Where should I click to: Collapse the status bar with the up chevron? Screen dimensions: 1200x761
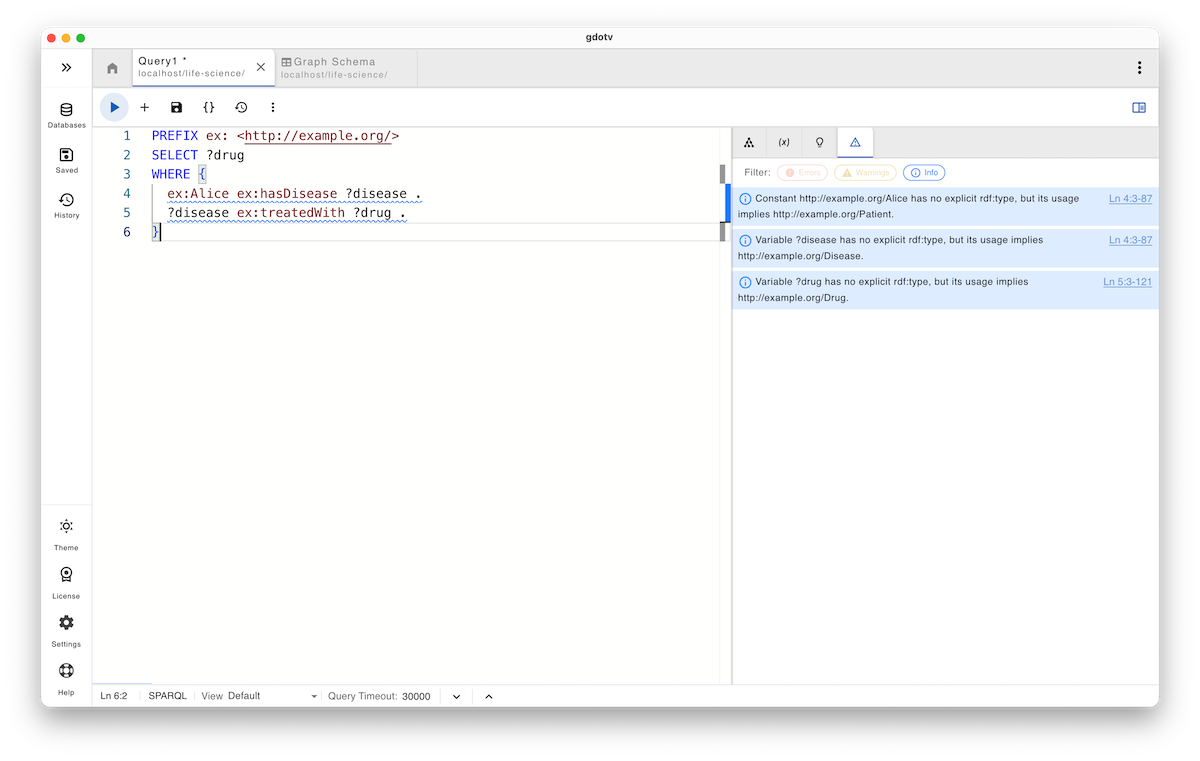(x=488, y=695)
